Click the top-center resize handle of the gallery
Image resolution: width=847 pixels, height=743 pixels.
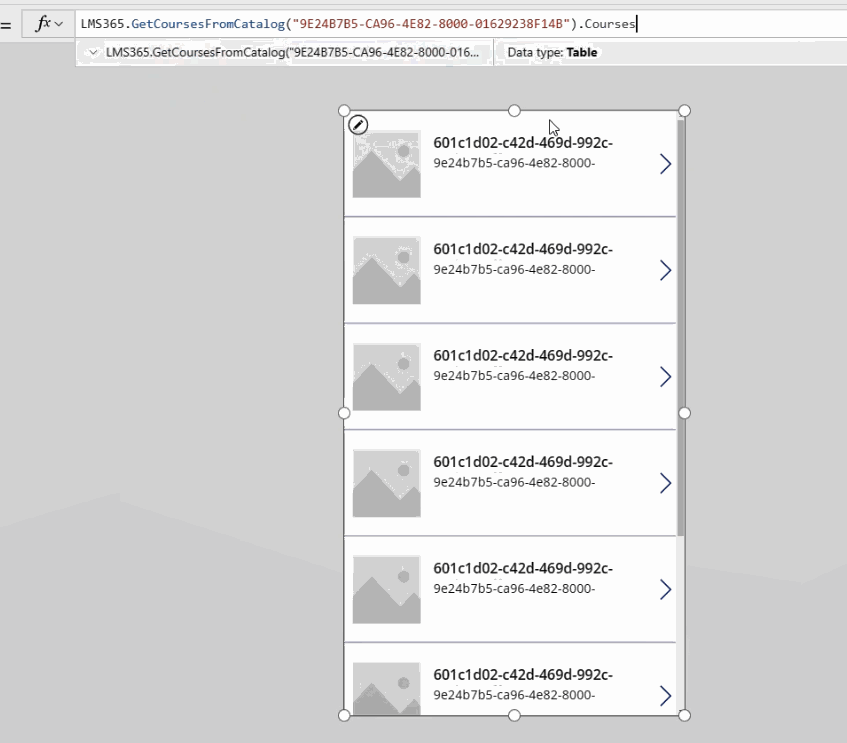pyautogui.click(x=514, y=111)
